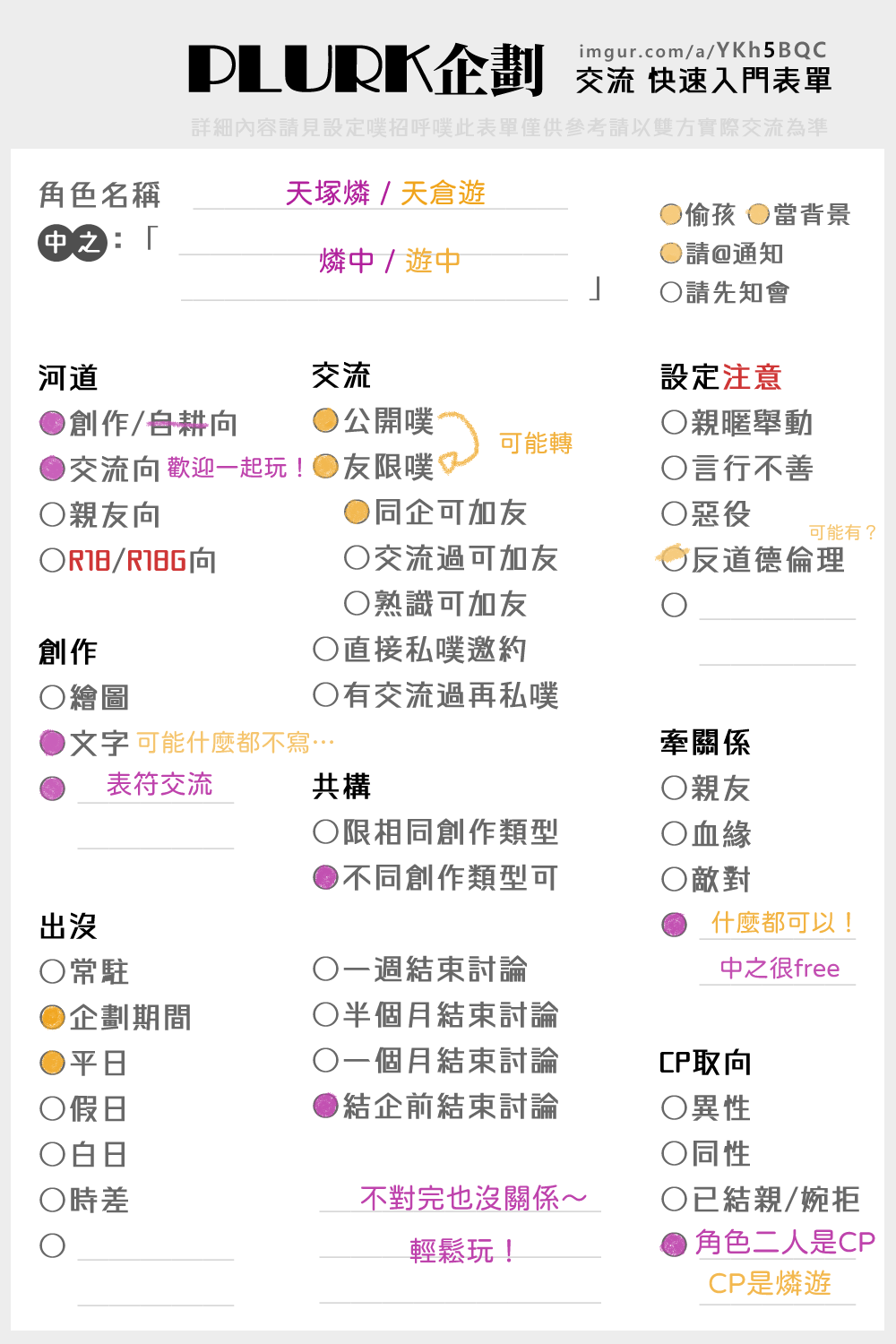
Task: Select the 一週結束討論 circle
Action: 325,969
